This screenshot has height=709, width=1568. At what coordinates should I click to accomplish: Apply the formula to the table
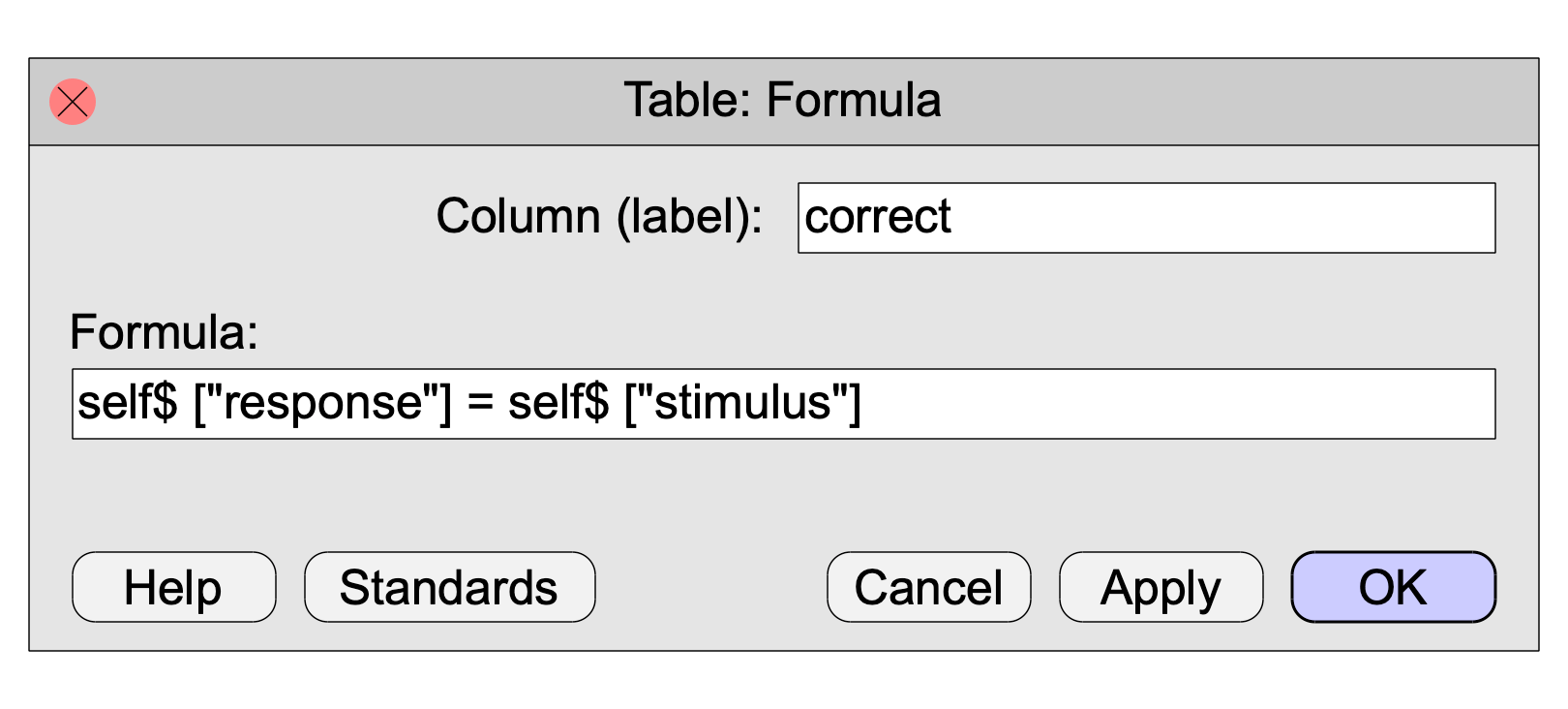1161,587
